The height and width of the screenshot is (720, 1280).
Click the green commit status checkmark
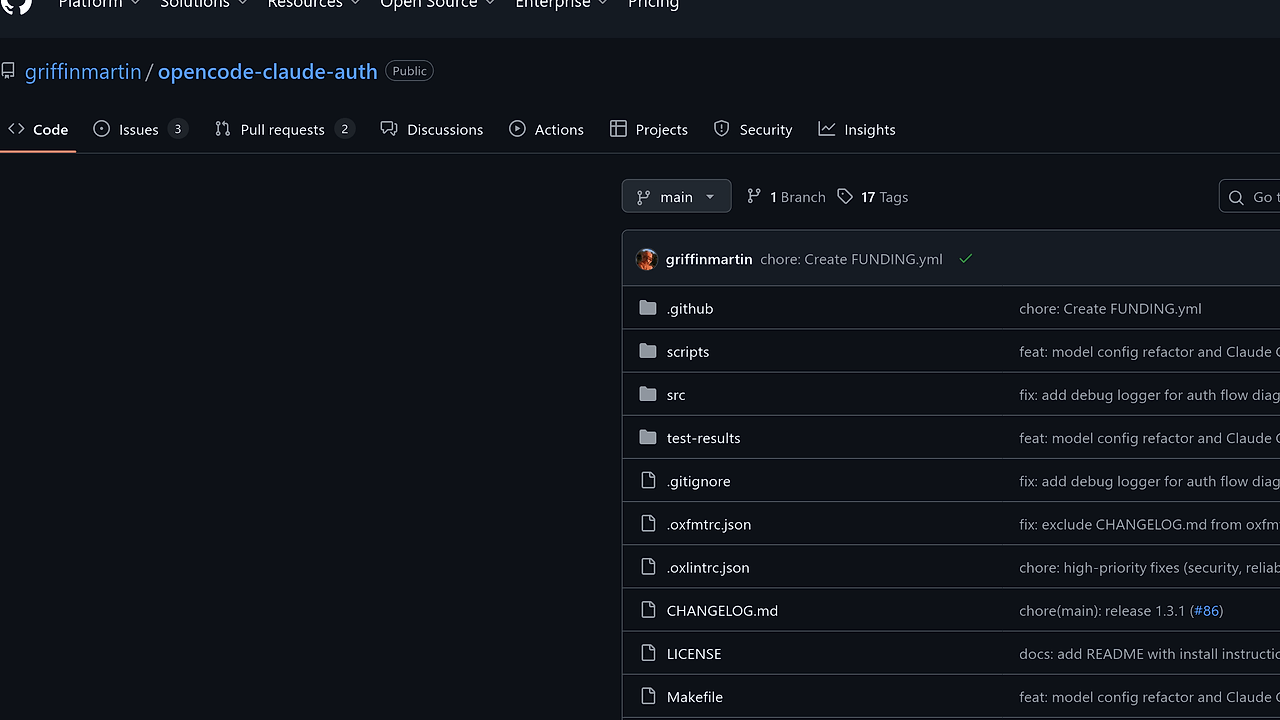tap(966, 259)
